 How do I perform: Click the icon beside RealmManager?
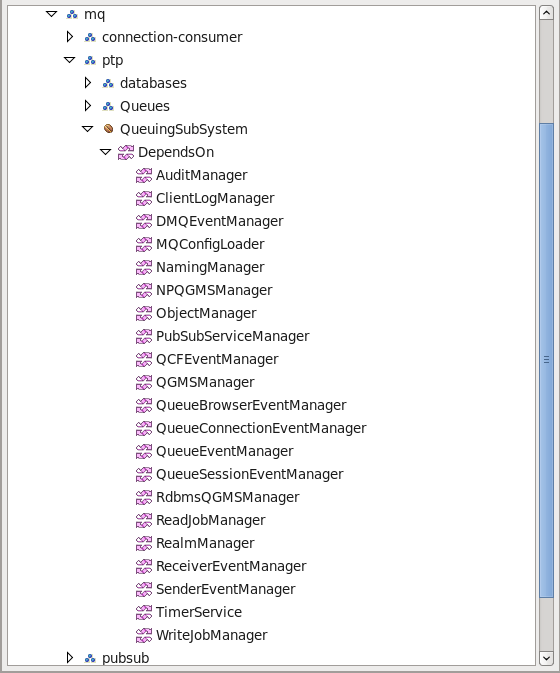pos(144,543)
